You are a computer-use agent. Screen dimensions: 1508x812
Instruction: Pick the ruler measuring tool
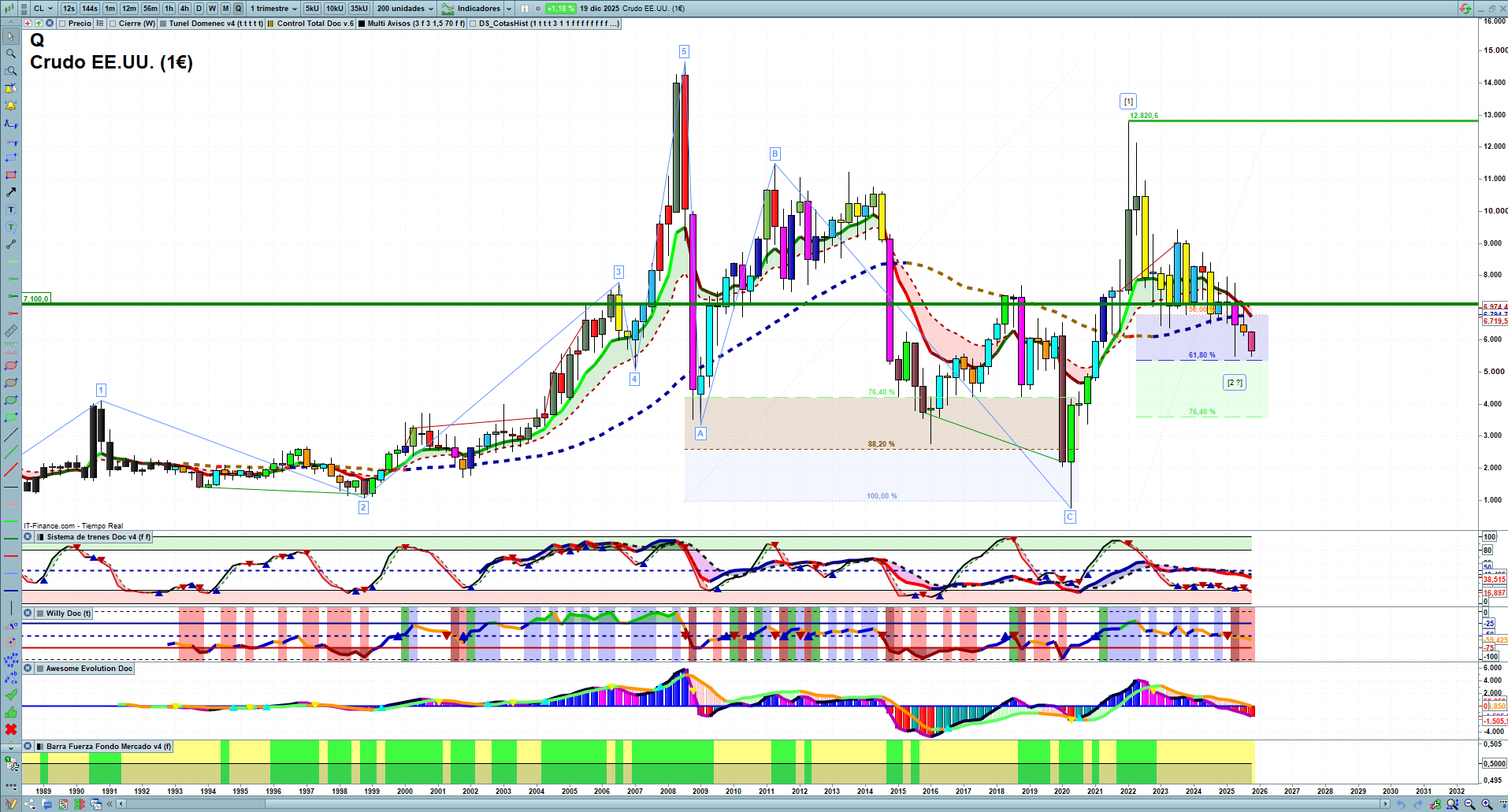(x=11, y=331)
